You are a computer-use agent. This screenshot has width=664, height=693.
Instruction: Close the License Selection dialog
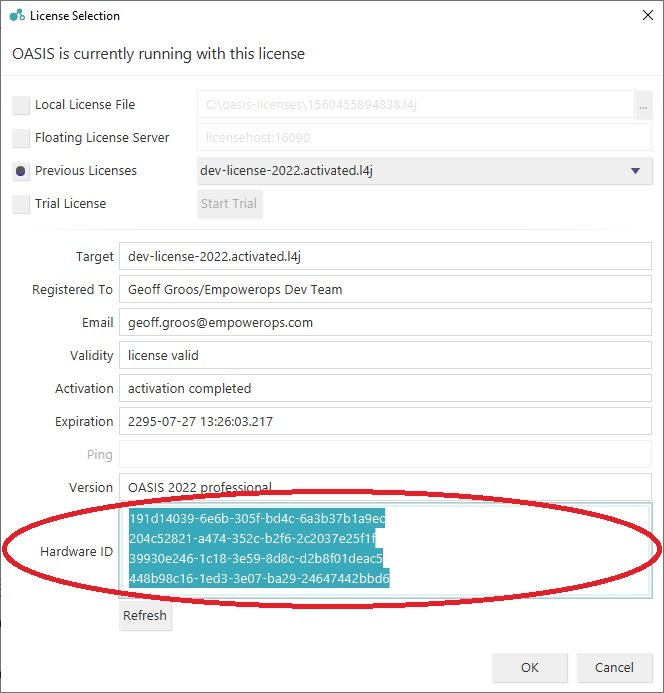pos(648,15)
